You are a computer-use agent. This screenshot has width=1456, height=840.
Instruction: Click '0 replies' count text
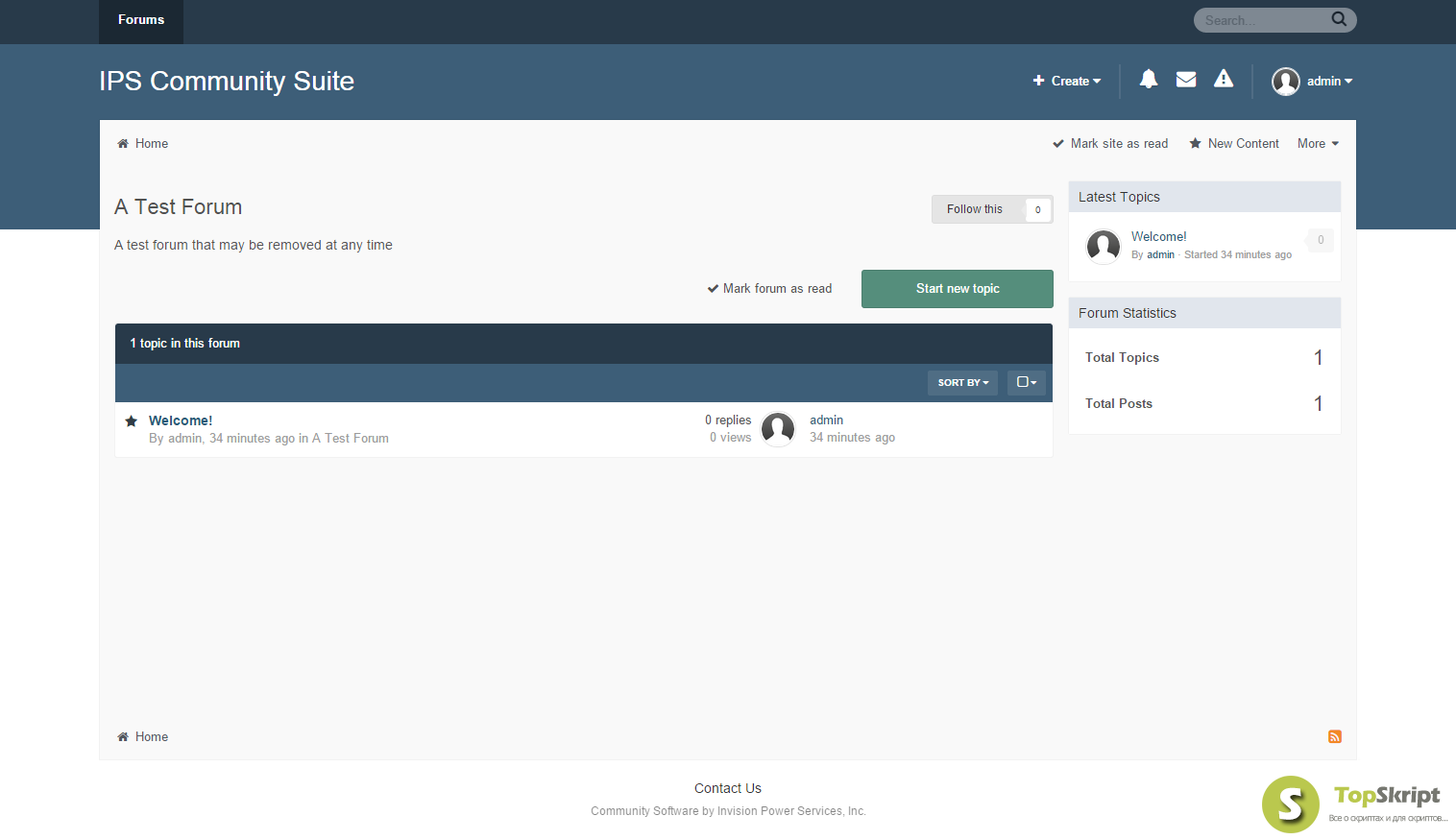[x=728, y=420]
